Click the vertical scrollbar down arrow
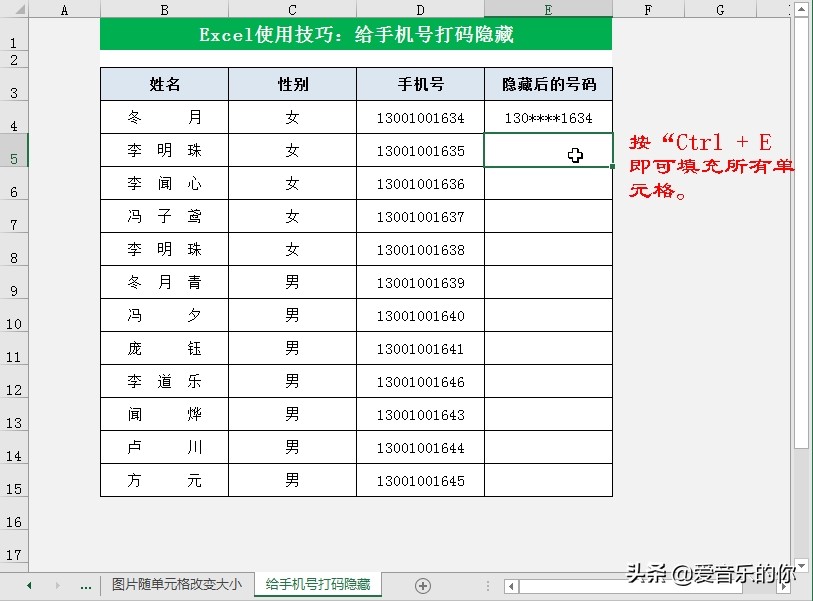Viewport: 813px width, 601px height. coord(802,563)
